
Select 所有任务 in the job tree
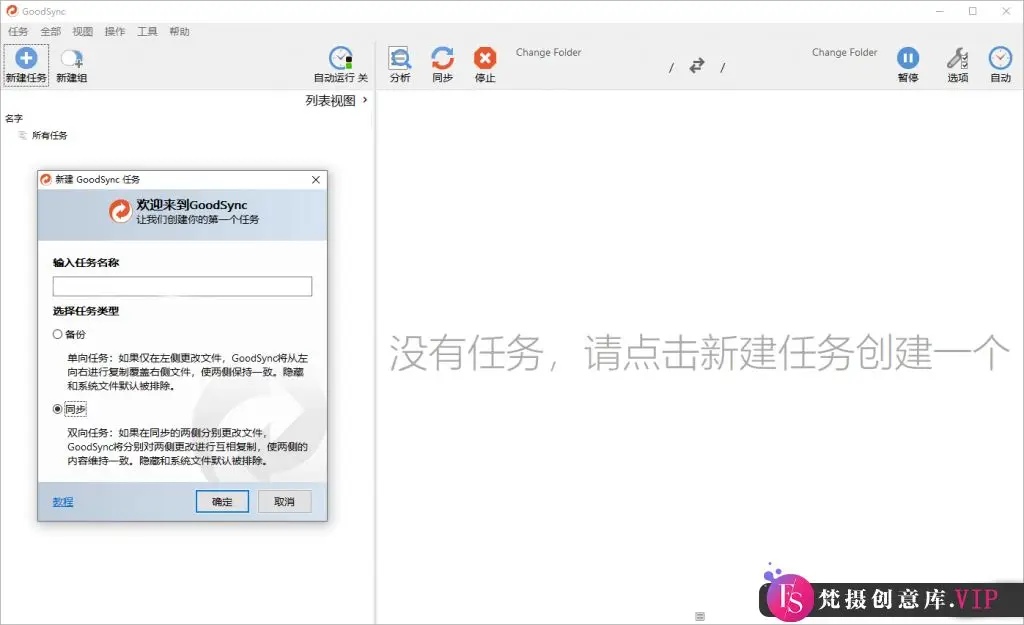[50, 135]
